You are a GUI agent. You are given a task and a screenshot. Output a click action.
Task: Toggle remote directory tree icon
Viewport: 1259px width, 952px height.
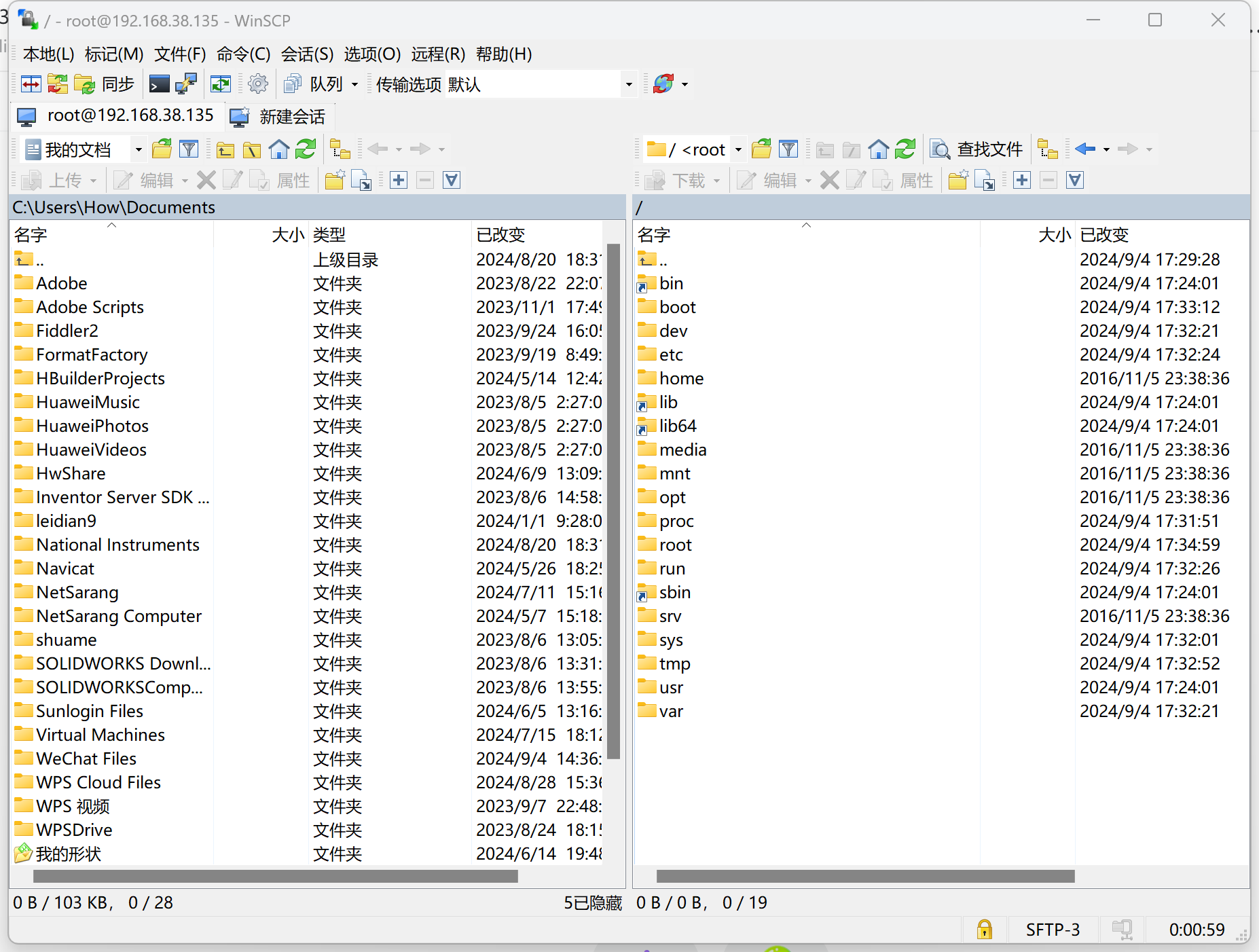tap(1048, 149)
